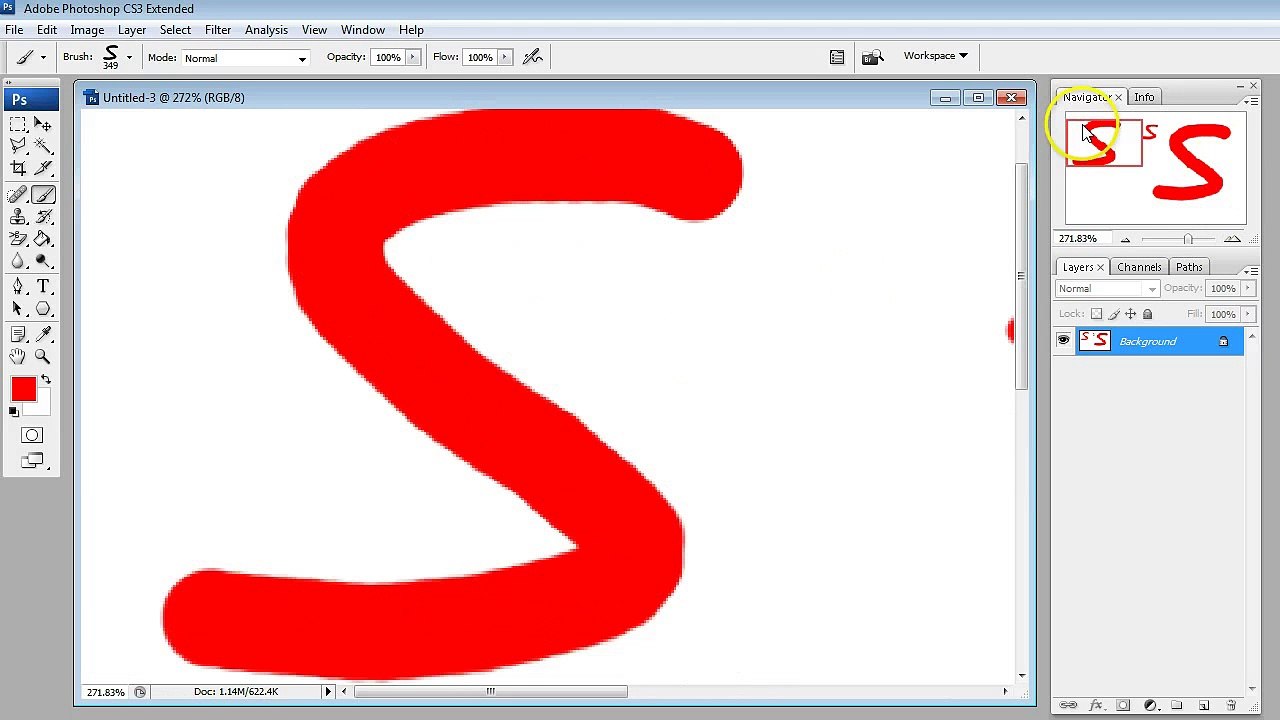Toggle lock all
This screenshot has width=1280, height=720.
coord(1148,314)
